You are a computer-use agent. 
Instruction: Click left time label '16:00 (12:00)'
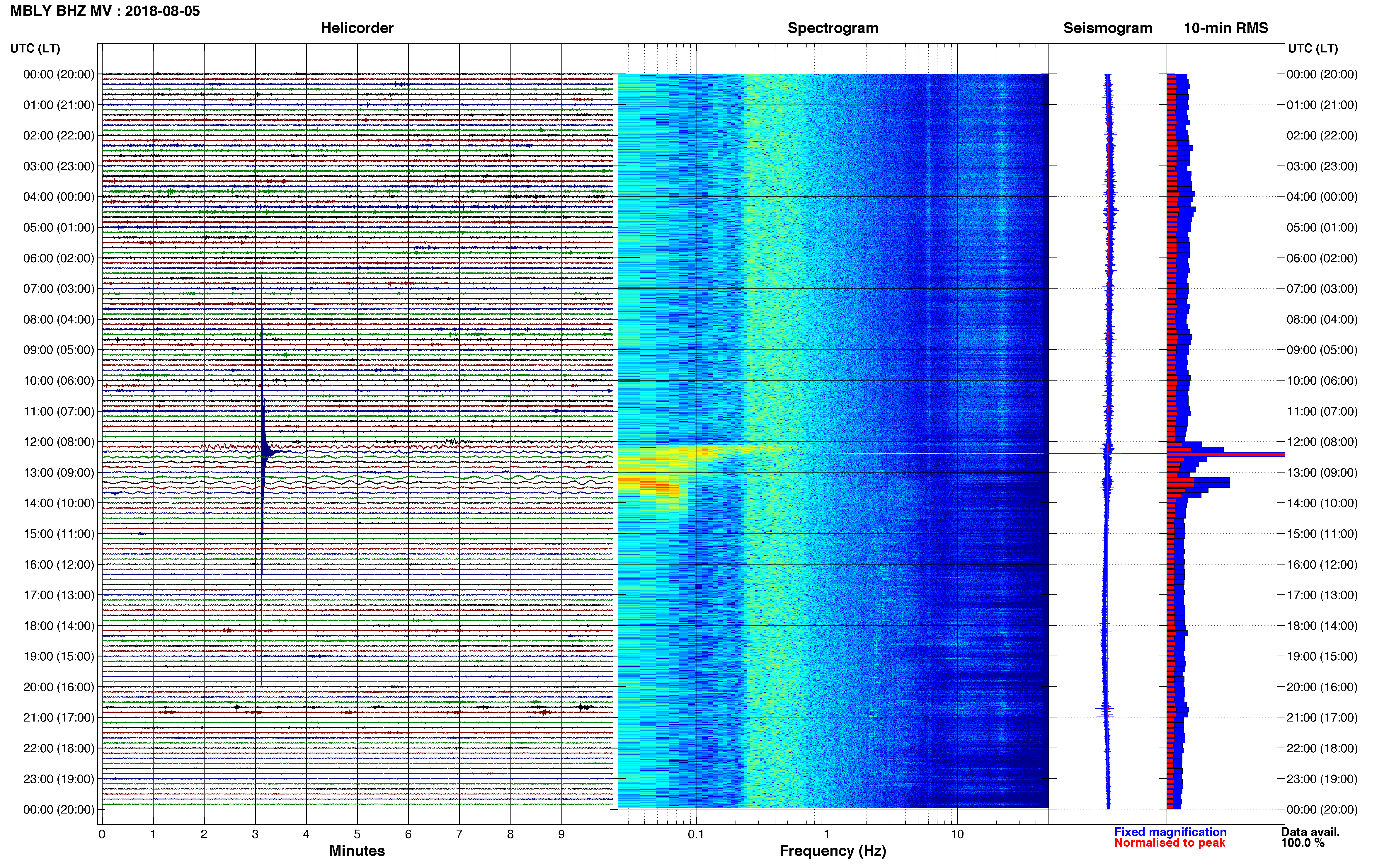tap(59, 564)
